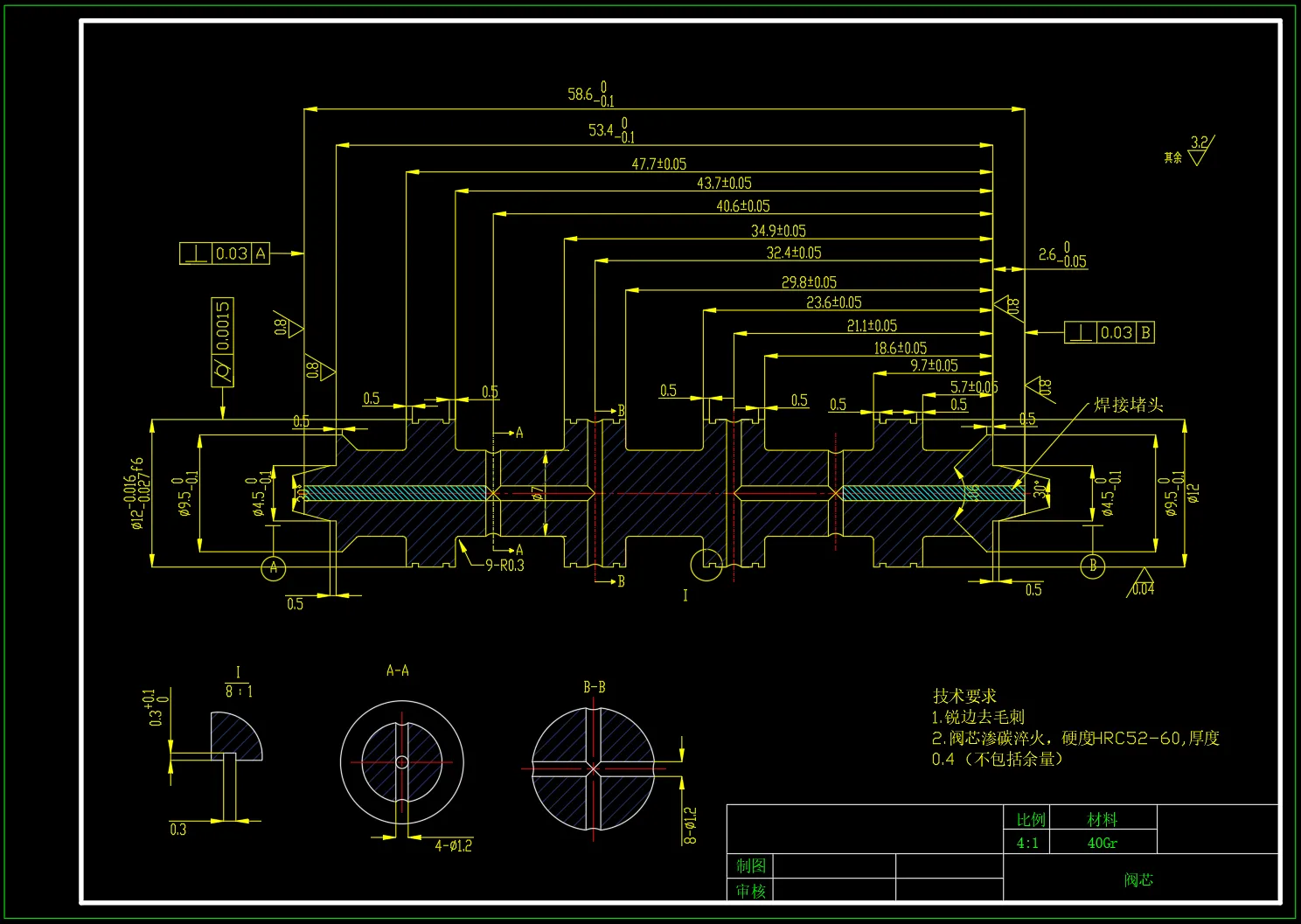Image resolution: width=1301 pixels, height=924 pixels.
Task: Click the HRC52-60 hardness requirement line
Action: 1075,739
